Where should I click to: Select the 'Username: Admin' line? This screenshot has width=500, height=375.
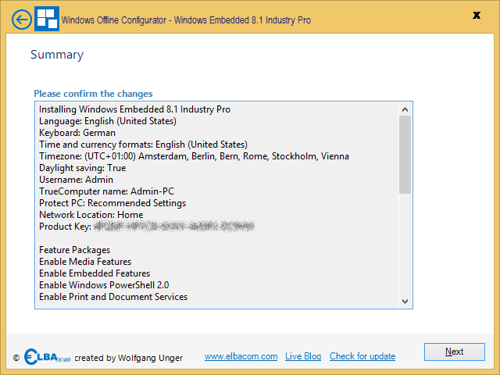coord(76,180)
